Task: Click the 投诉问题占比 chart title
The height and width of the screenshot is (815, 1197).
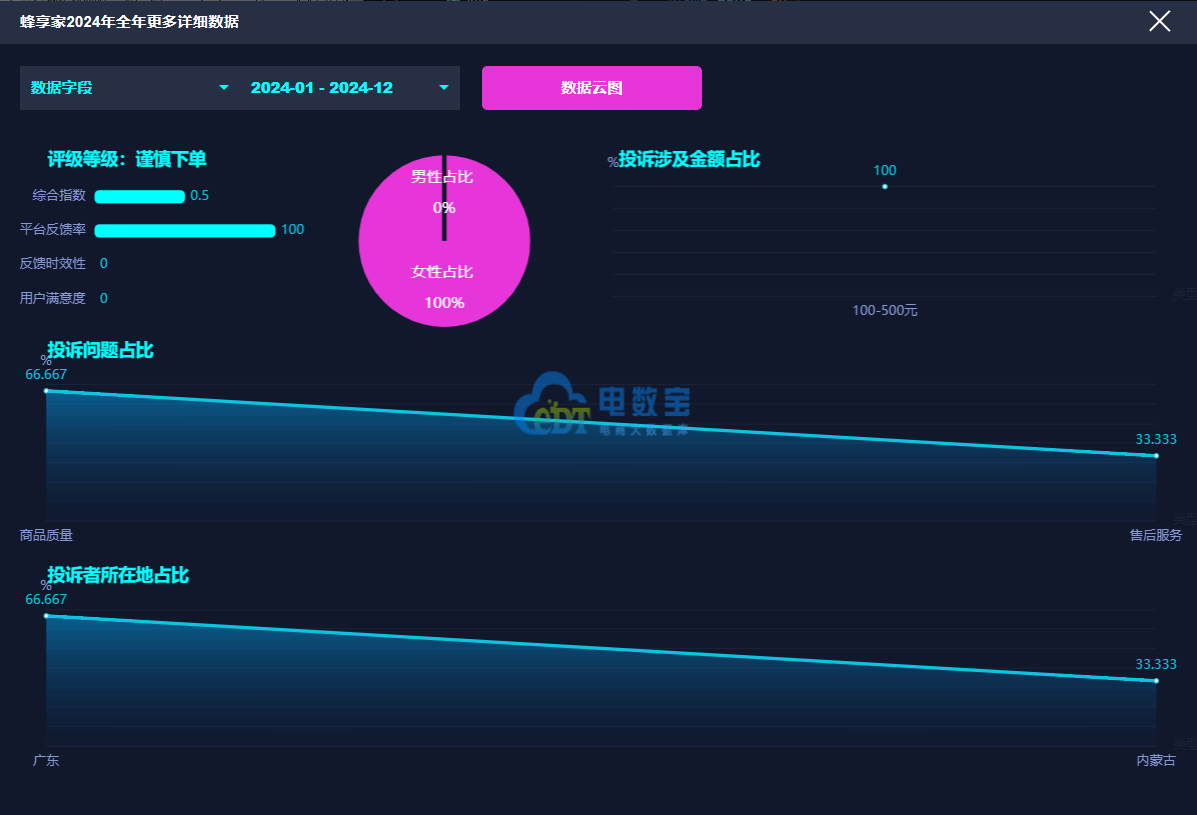Action: pos(100,350)
